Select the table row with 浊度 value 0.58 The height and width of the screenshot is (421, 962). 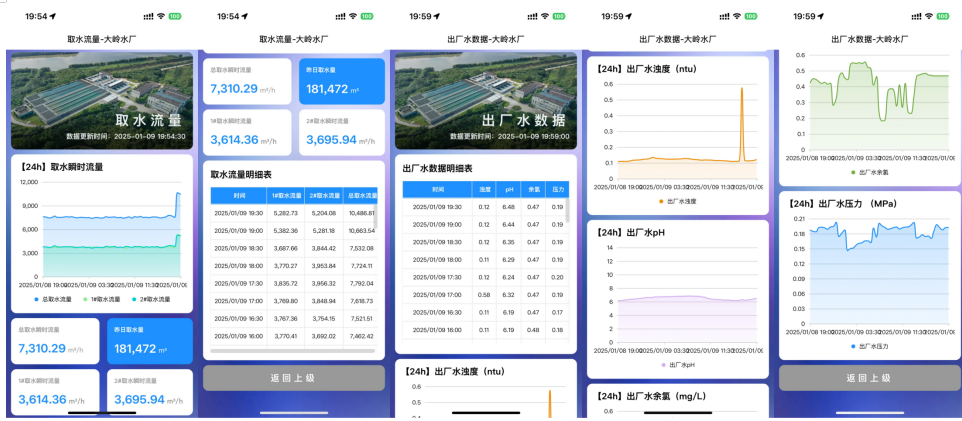tap(485, 295)
